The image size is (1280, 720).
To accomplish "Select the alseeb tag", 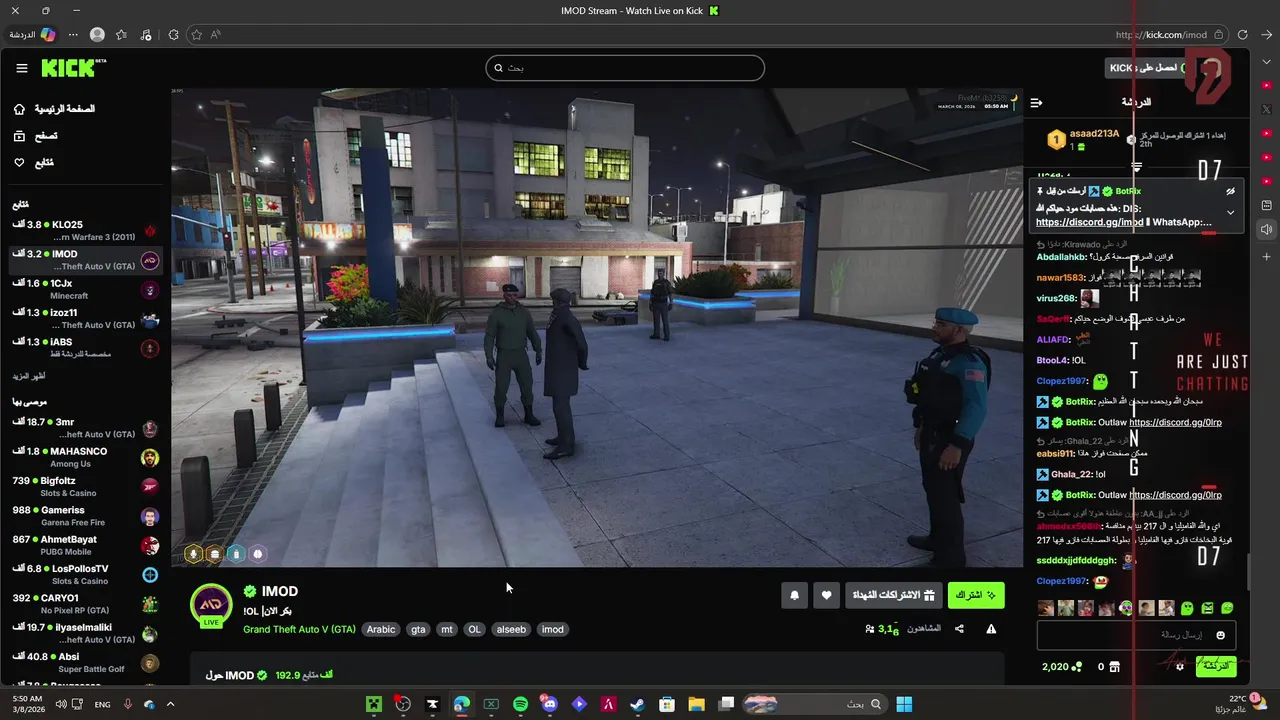I will coord(511,629).
